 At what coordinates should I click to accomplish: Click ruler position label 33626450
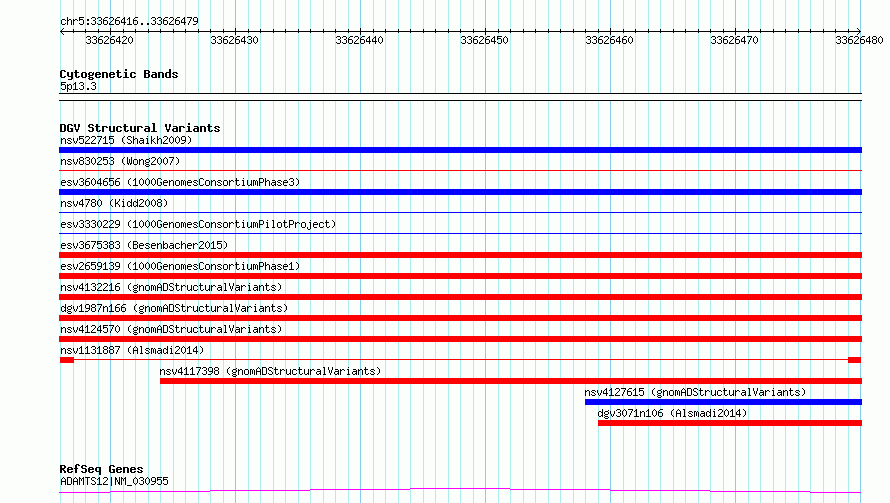[484, 40]
